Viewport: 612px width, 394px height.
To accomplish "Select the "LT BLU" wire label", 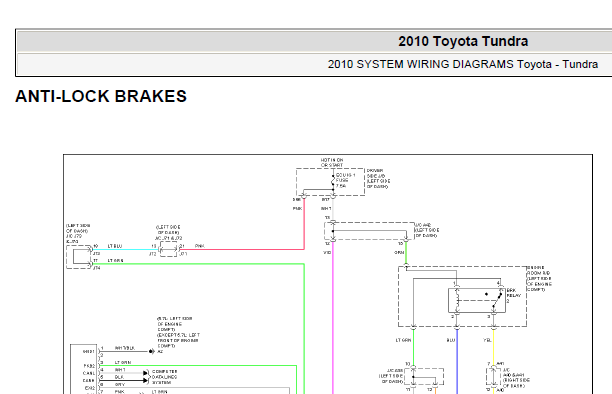I will click(x=115, y=246).
